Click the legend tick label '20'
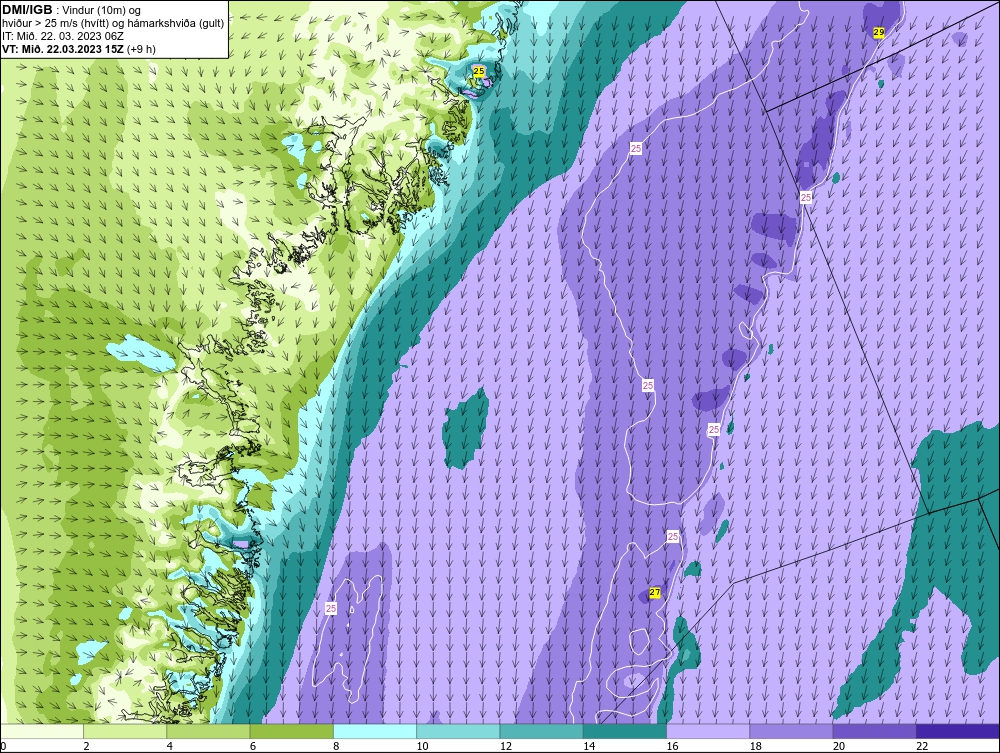1000x753 pixels. coord(839,746)
